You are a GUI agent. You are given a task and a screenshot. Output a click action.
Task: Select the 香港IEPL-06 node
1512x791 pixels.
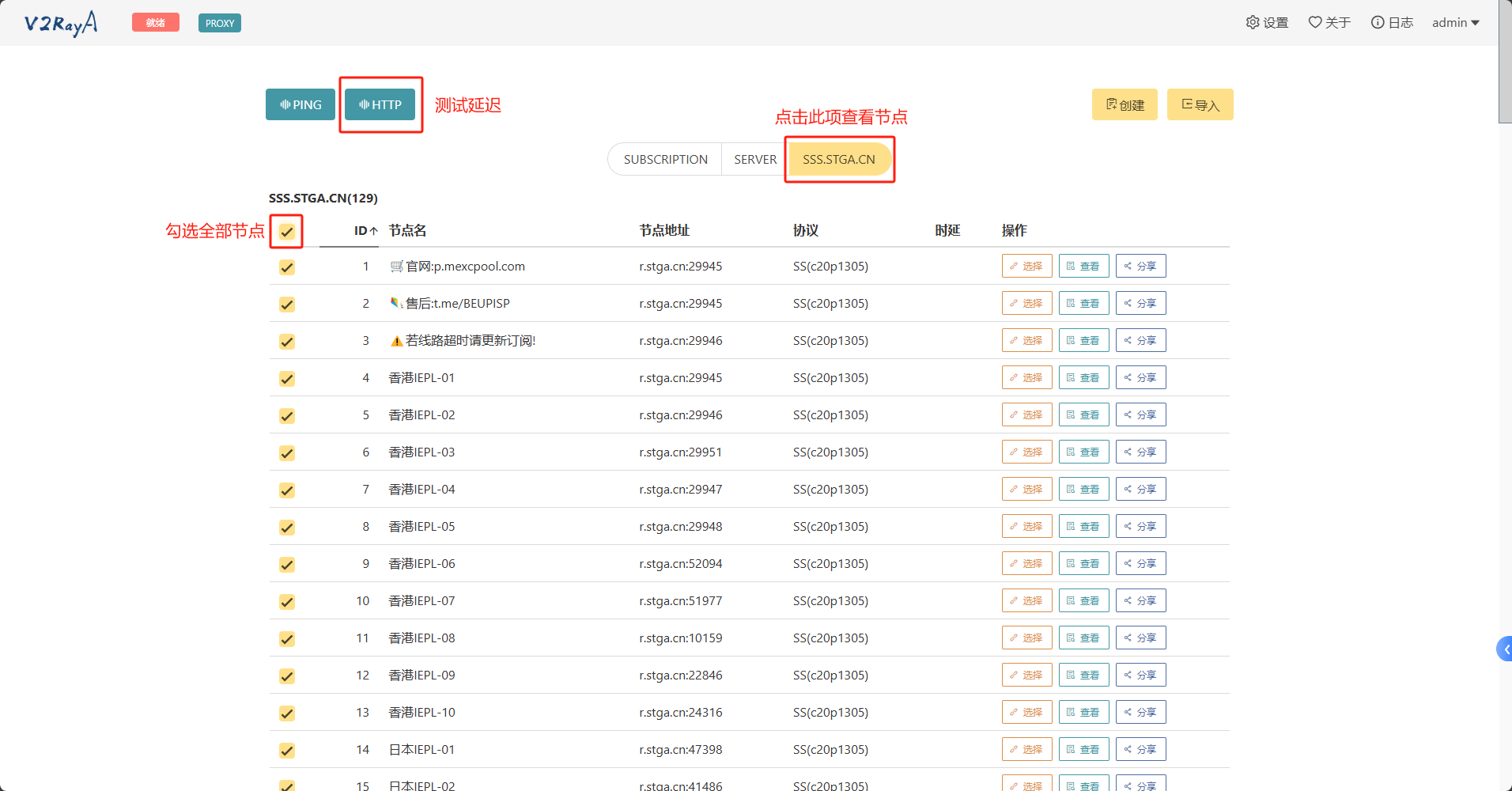click(1026, 563)
